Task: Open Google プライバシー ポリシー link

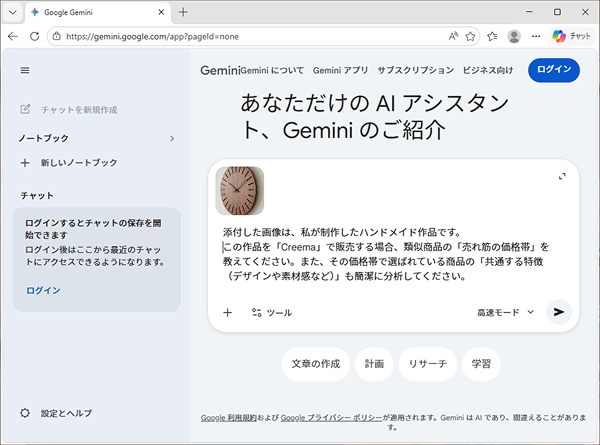Action: pyautogui.click(x=331, y=418)
